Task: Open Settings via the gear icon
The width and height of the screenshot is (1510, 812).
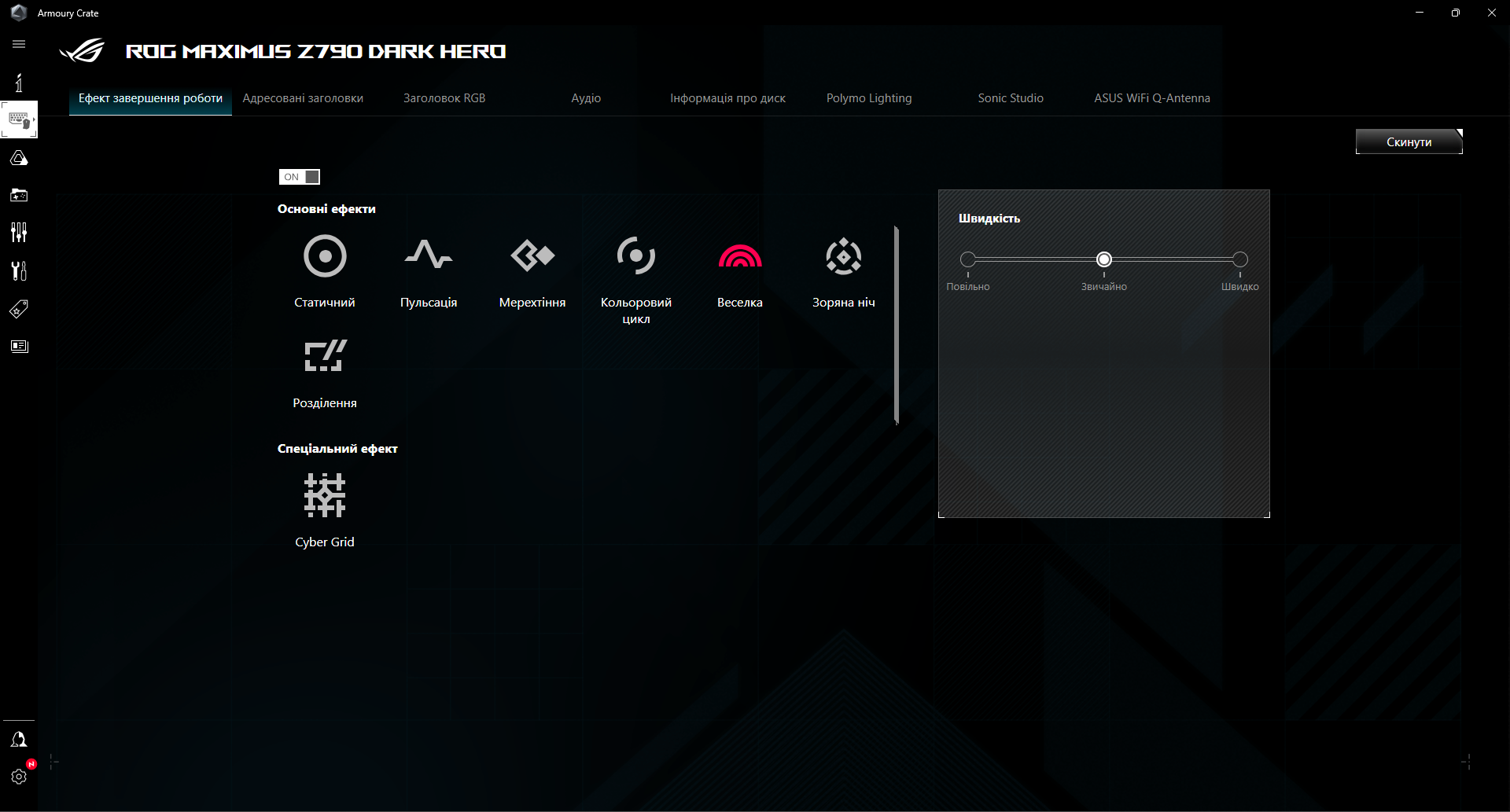Action: [x=19, y=777]
